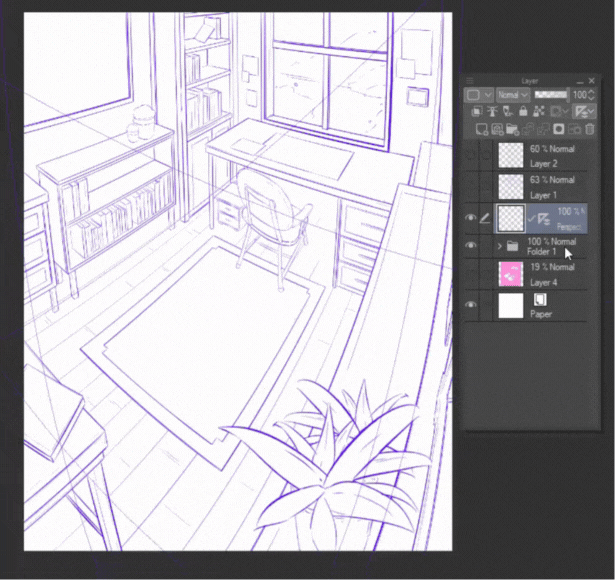Screen dimensions: 615x580
Task: Select the white Paper thumbnail
Action: point(511,305)
